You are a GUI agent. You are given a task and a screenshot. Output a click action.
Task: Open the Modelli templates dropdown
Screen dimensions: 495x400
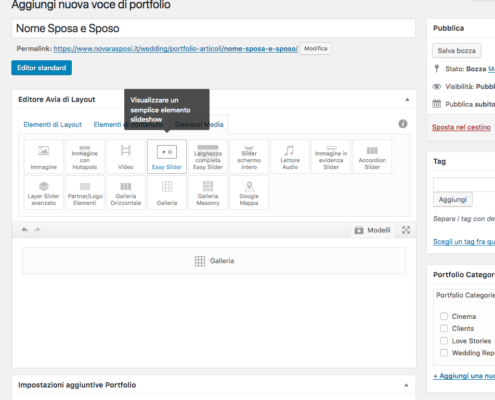373,230
